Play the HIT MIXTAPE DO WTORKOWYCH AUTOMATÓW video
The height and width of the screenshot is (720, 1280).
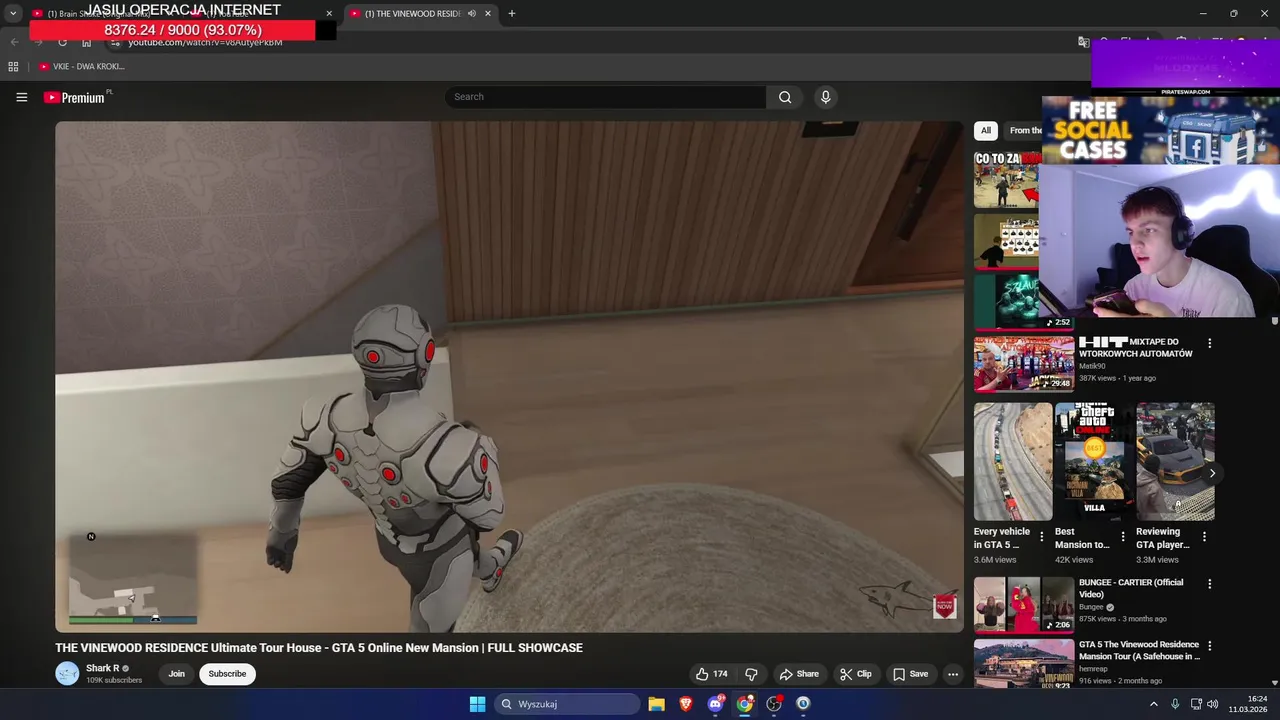pos(1024,364)
